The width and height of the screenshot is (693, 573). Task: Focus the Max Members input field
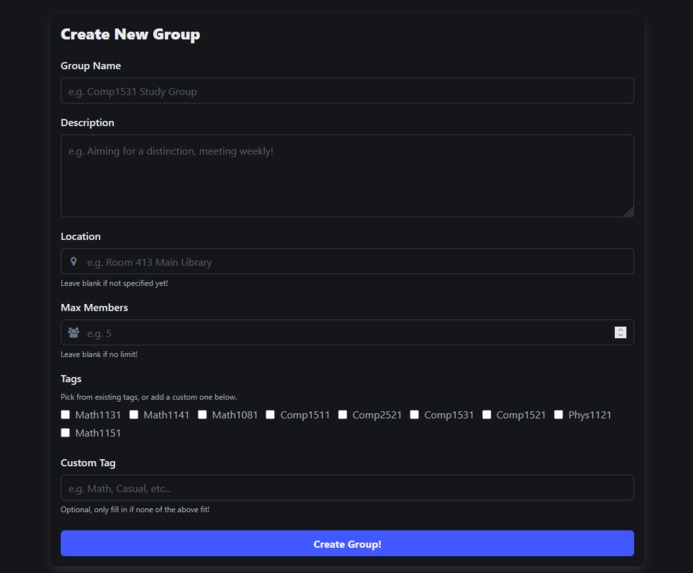tap(347, 332)
